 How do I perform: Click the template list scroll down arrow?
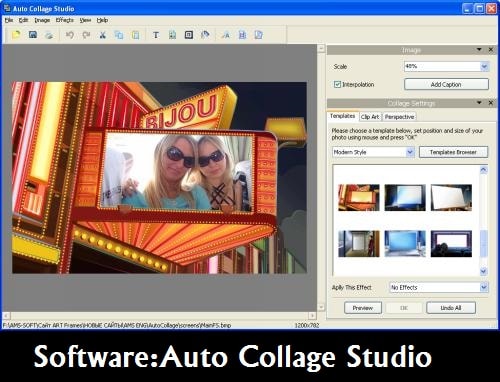484,271
